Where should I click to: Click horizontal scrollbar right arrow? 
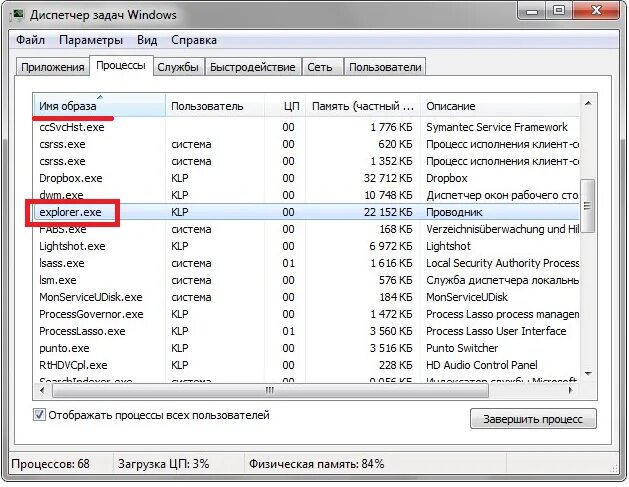570,390
